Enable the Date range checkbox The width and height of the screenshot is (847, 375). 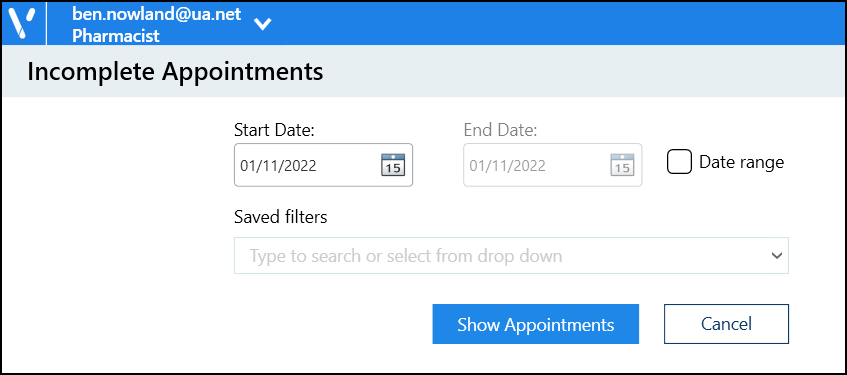coord(679,162)
